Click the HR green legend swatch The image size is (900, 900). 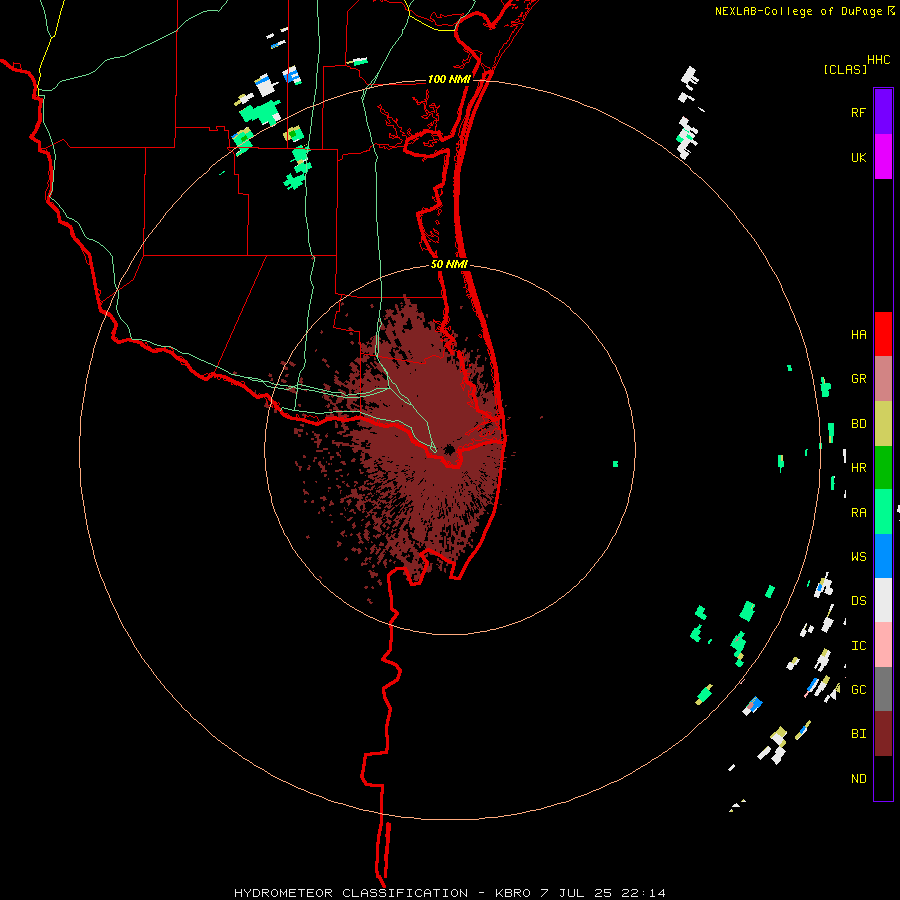point(883,468)
